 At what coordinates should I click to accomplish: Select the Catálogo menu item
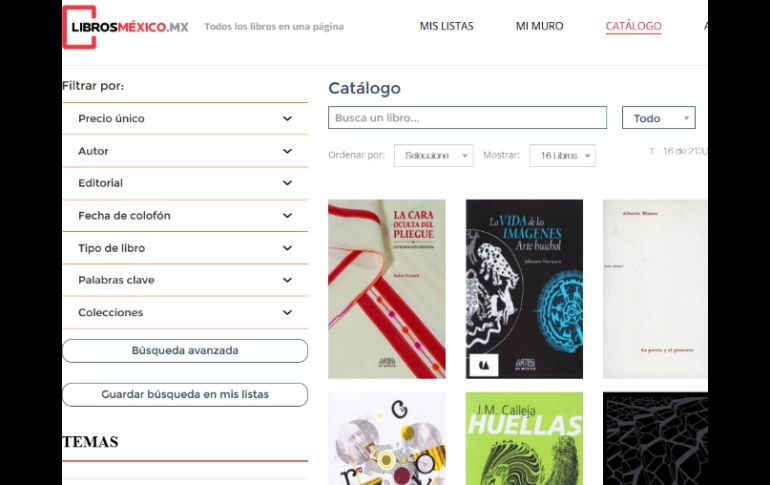click(x=633, y=27)
